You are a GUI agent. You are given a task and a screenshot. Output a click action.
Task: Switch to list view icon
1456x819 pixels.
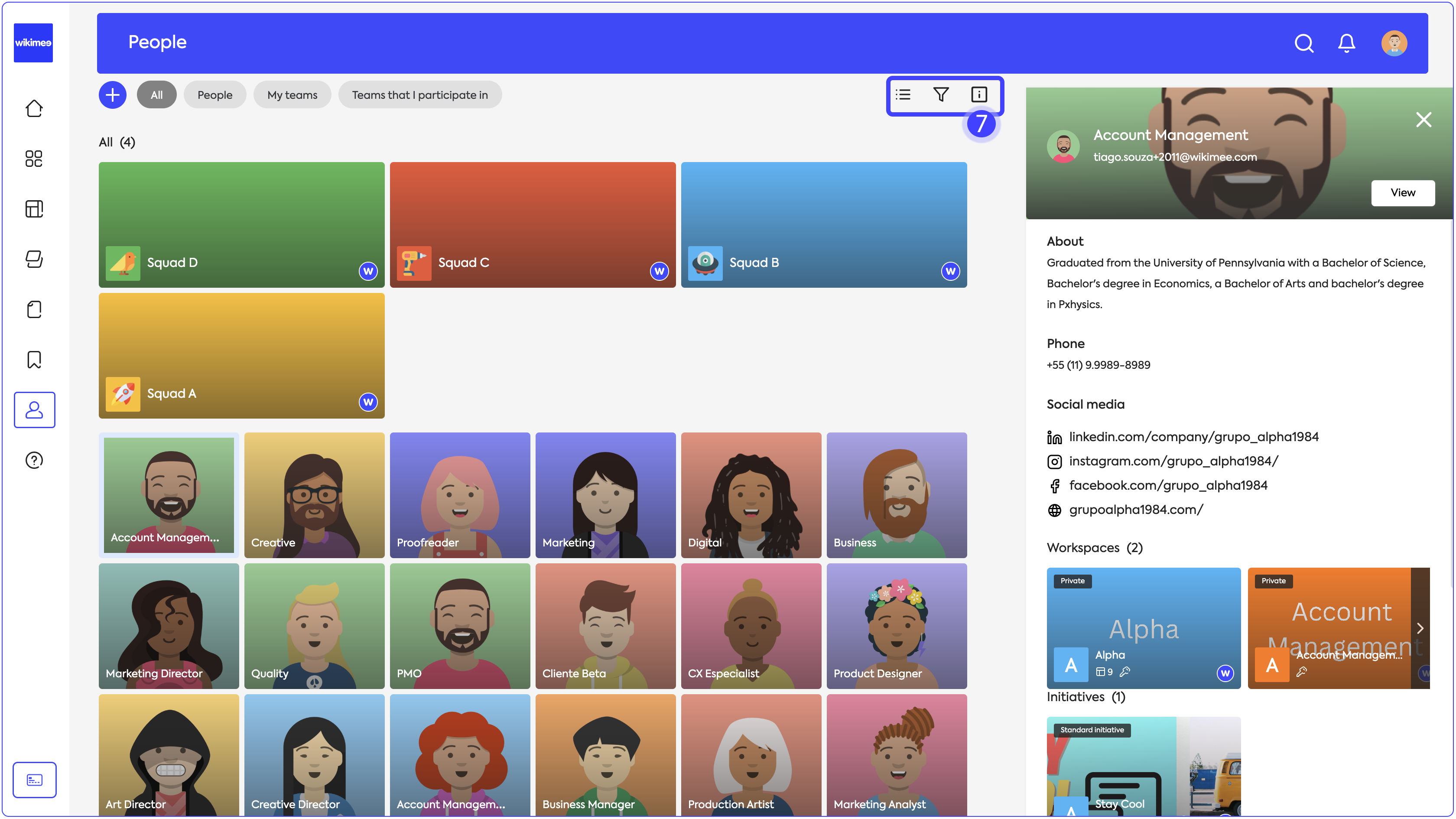tap(903, 94)
